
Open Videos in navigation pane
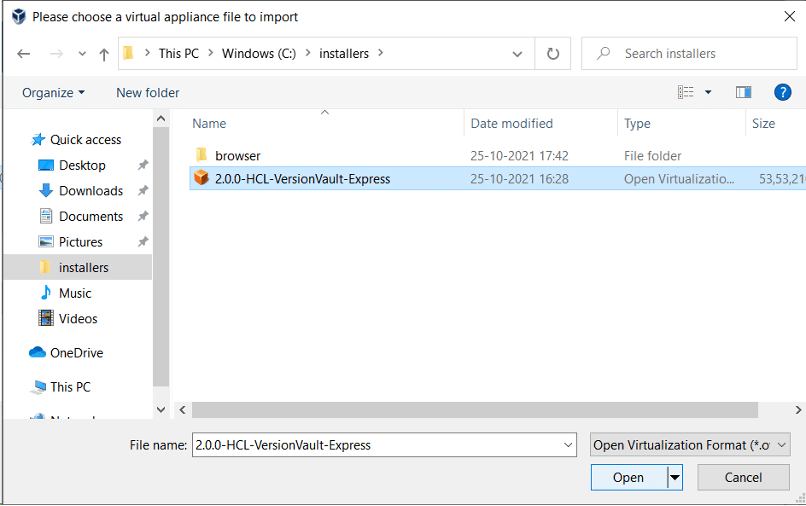click(x=78, y=319)
